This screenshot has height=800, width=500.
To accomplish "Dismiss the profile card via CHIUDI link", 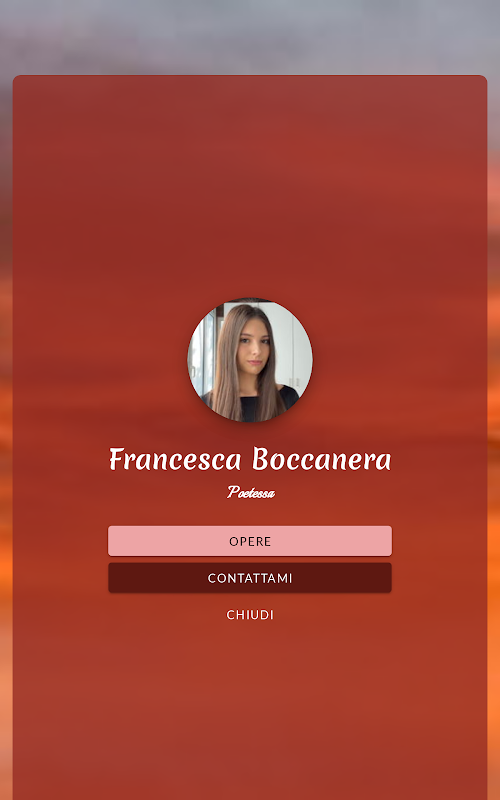I will click(250, 615).
